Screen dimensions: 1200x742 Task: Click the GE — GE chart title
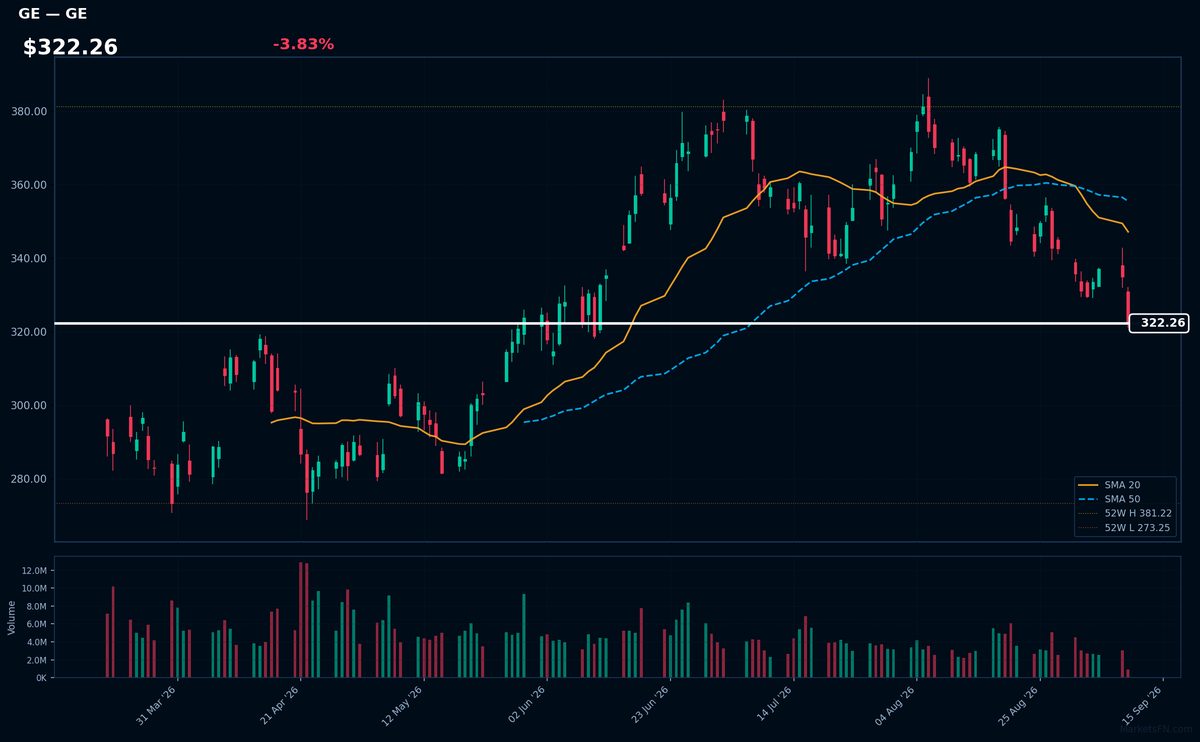pyautogui.click(x=52, y=14)
